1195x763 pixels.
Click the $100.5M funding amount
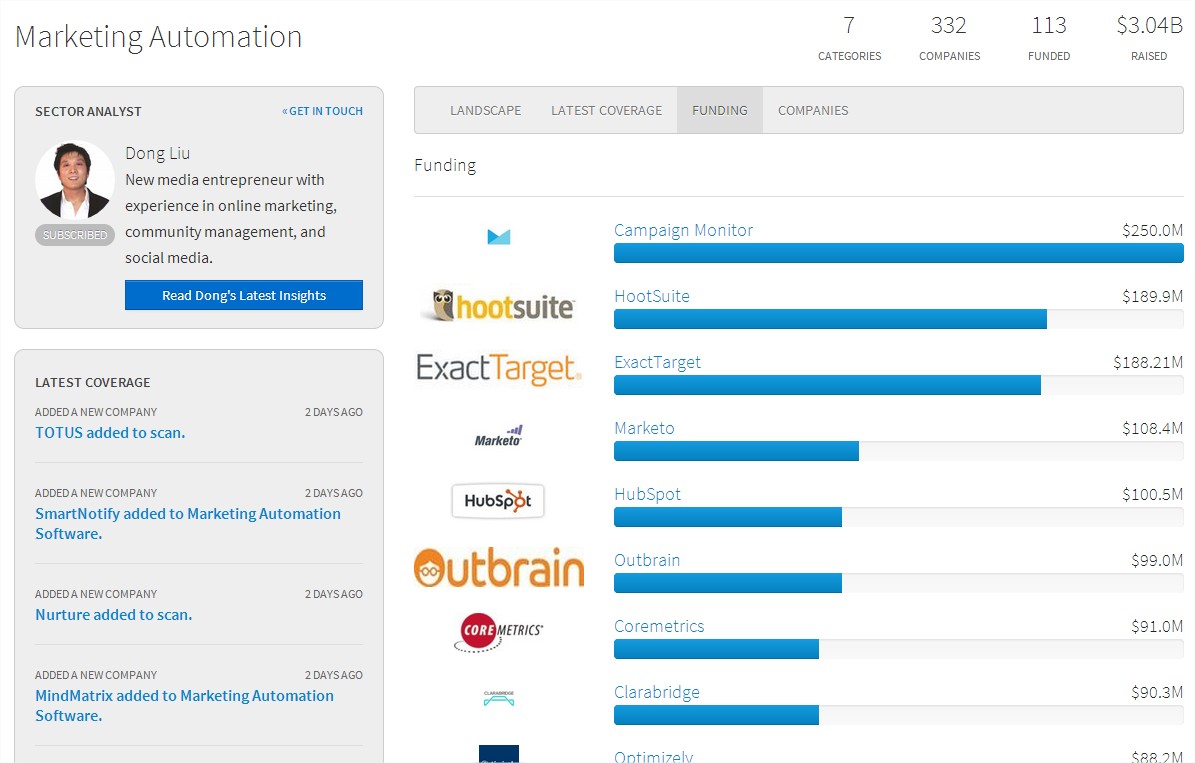coord(1152,494)
